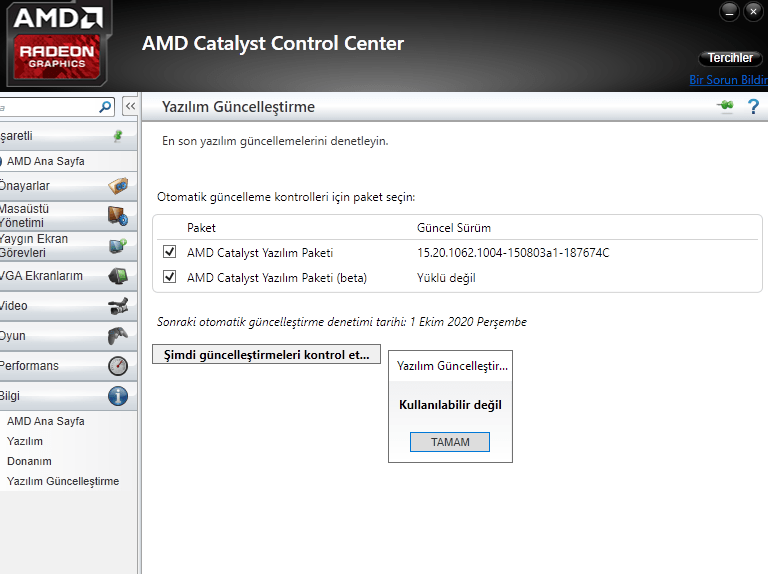Click the Önayarlar presets icon
The width and height of the screenshot is (768, 574).
(x=118, y=186)
